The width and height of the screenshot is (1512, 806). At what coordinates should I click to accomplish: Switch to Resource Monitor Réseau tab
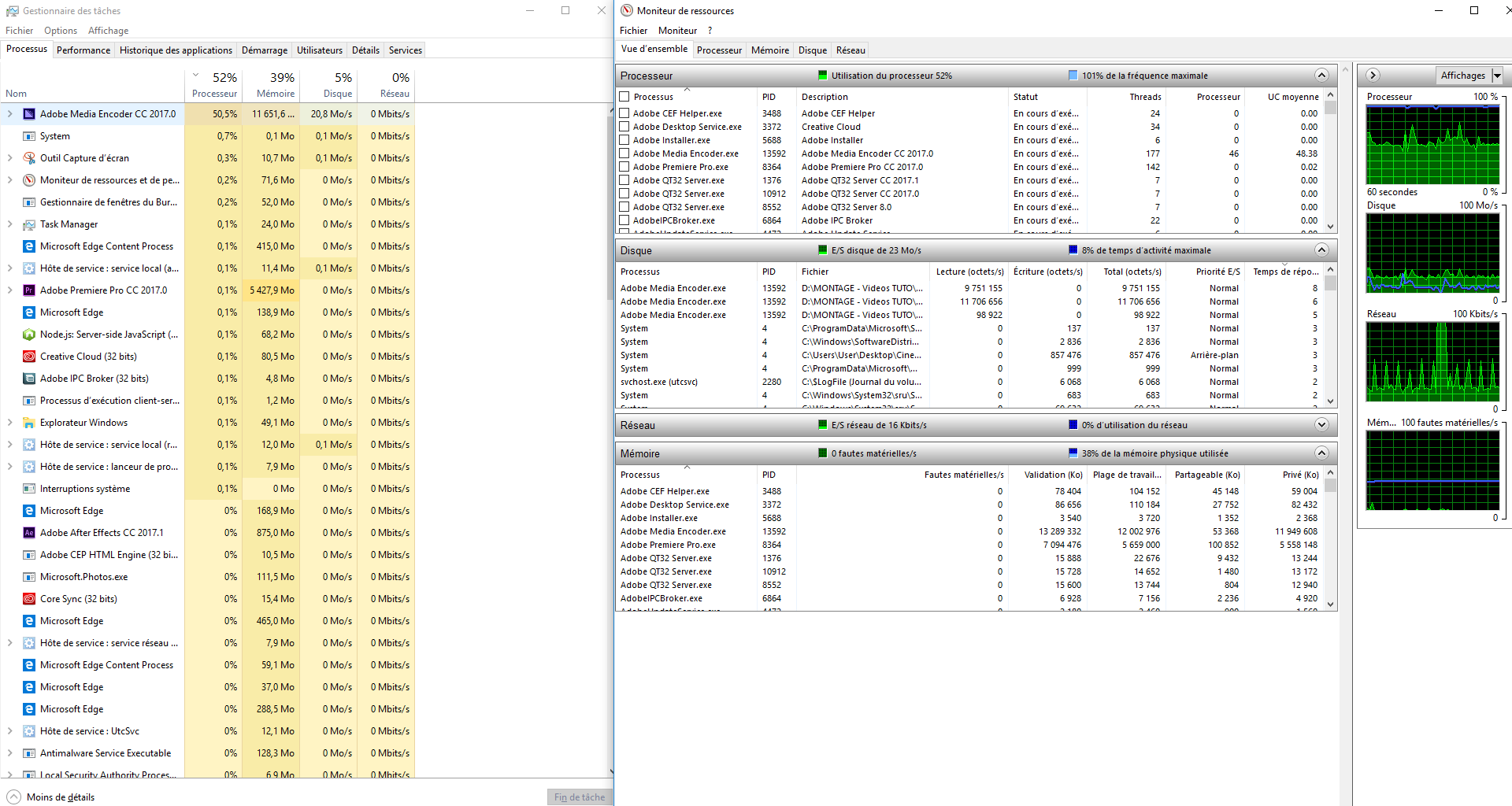850,50
